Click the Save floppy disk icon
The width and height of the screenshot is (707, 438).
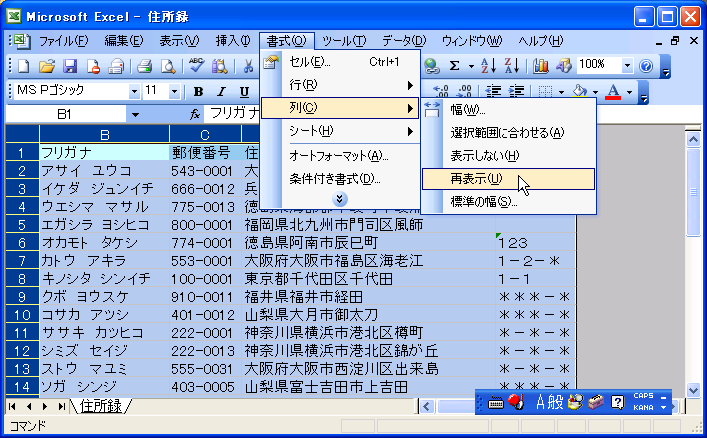pos(70,66)
